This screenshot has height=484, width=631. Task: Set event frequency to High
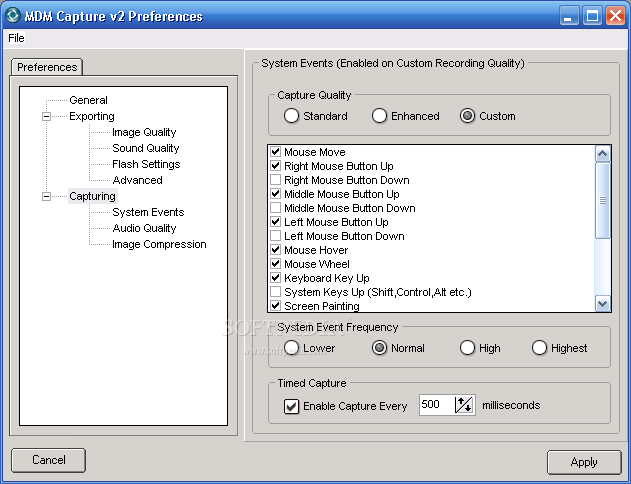(467, 348)
